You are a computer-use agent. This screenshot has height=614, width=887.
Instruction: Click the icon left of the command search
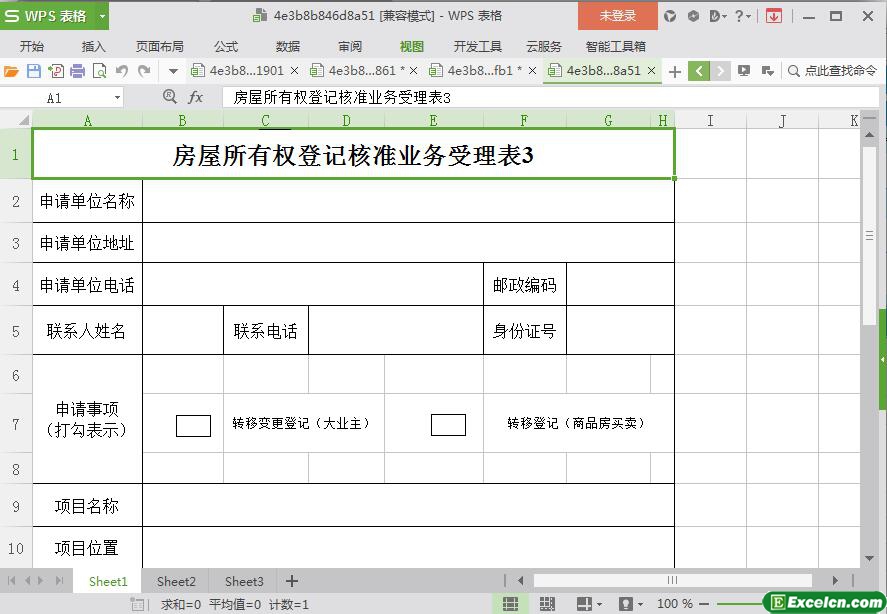768,71
